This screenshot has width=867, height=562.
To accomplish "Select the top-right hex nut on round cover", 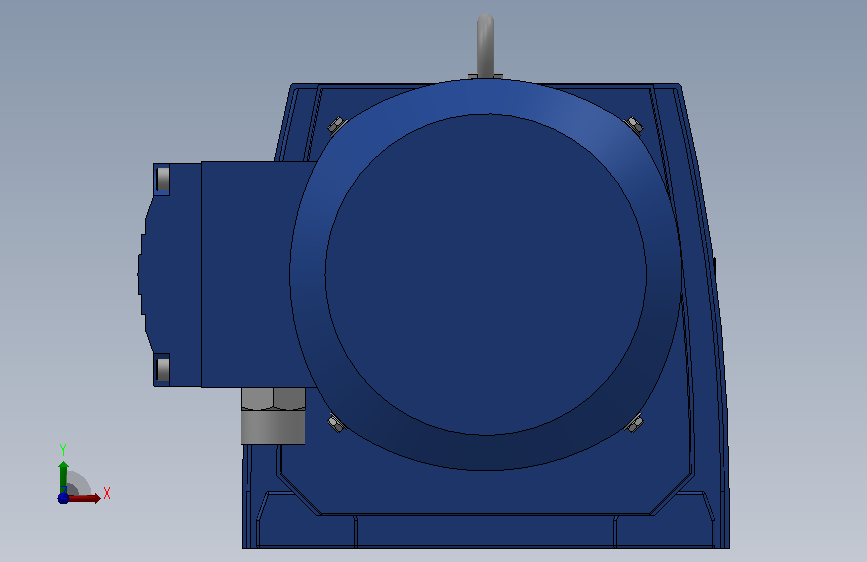I will point(634,125).
